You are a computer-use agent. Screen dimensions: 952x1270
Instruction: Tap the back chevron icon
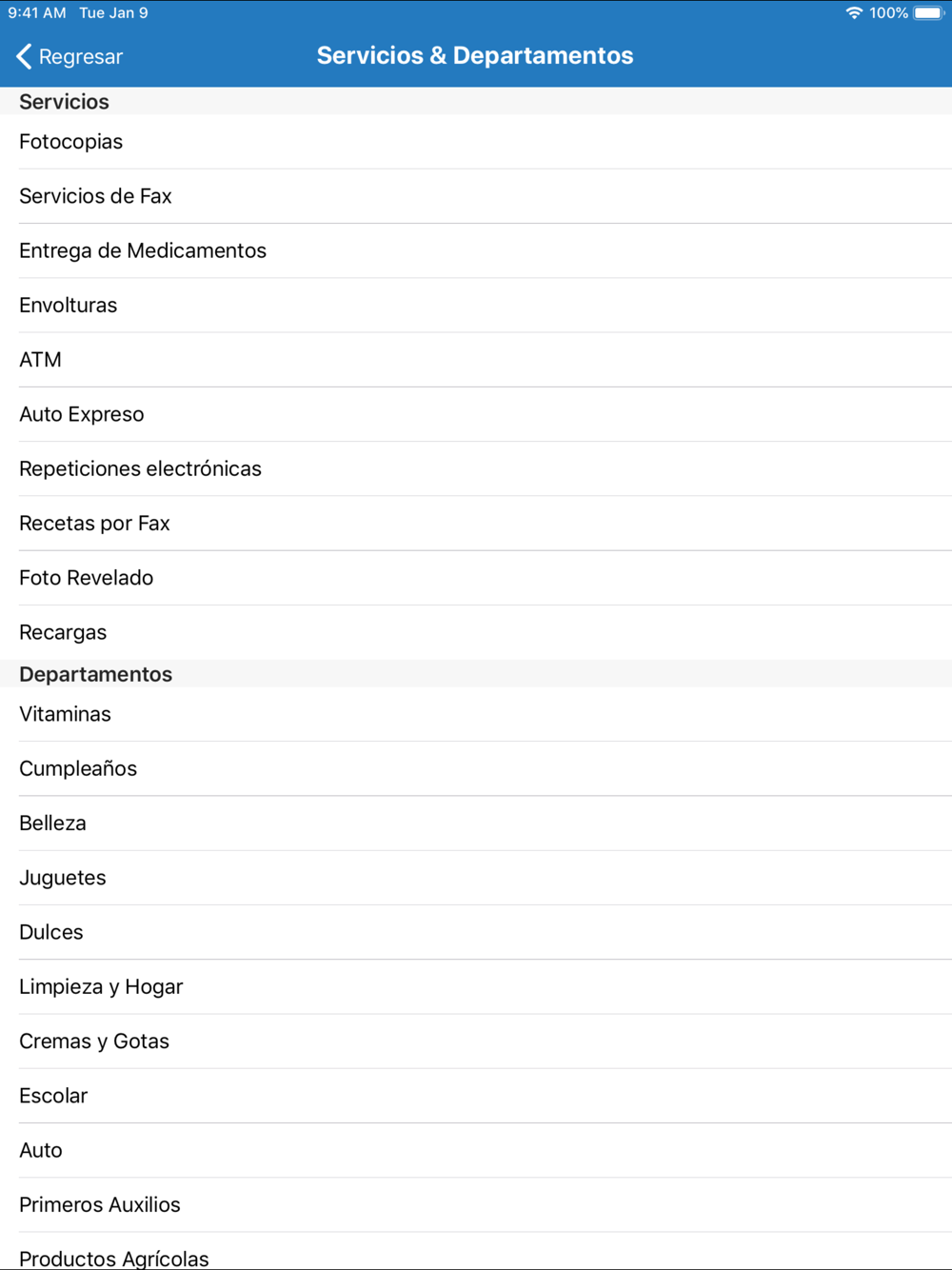pos(24,56)
